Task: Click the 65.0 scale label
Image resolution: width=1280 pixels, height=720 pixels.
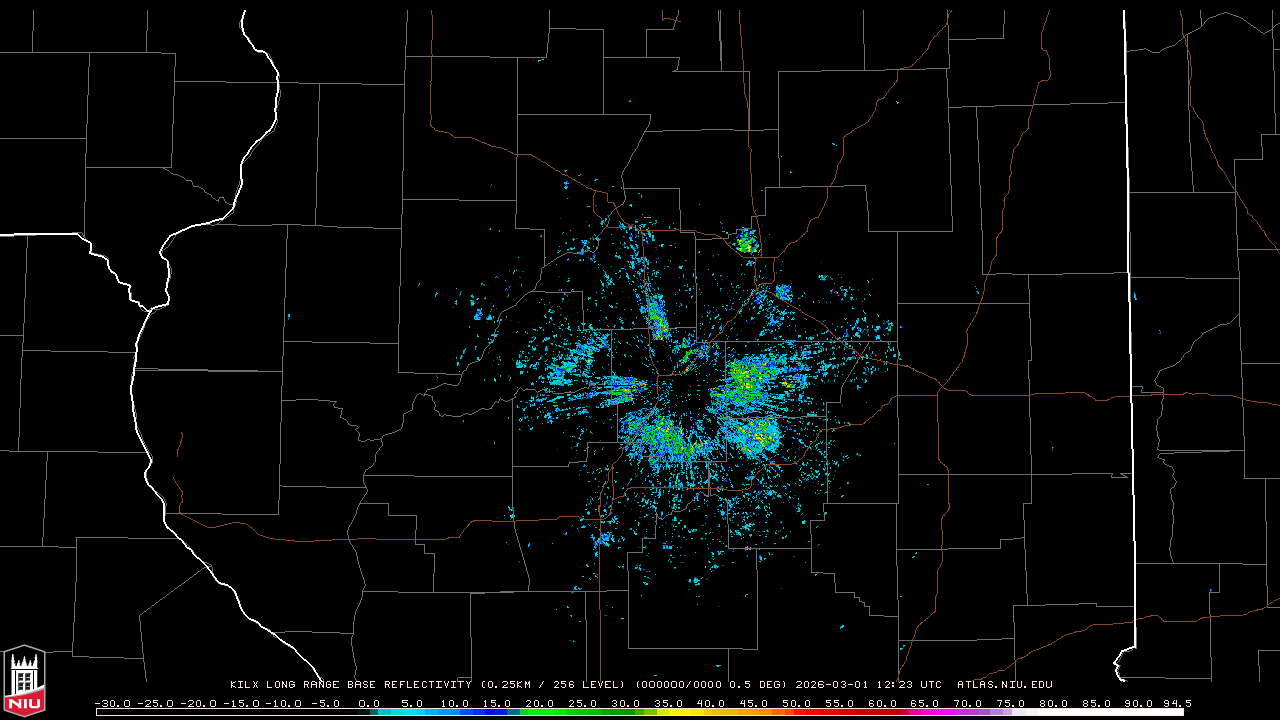Action: (x=925, y=703)
